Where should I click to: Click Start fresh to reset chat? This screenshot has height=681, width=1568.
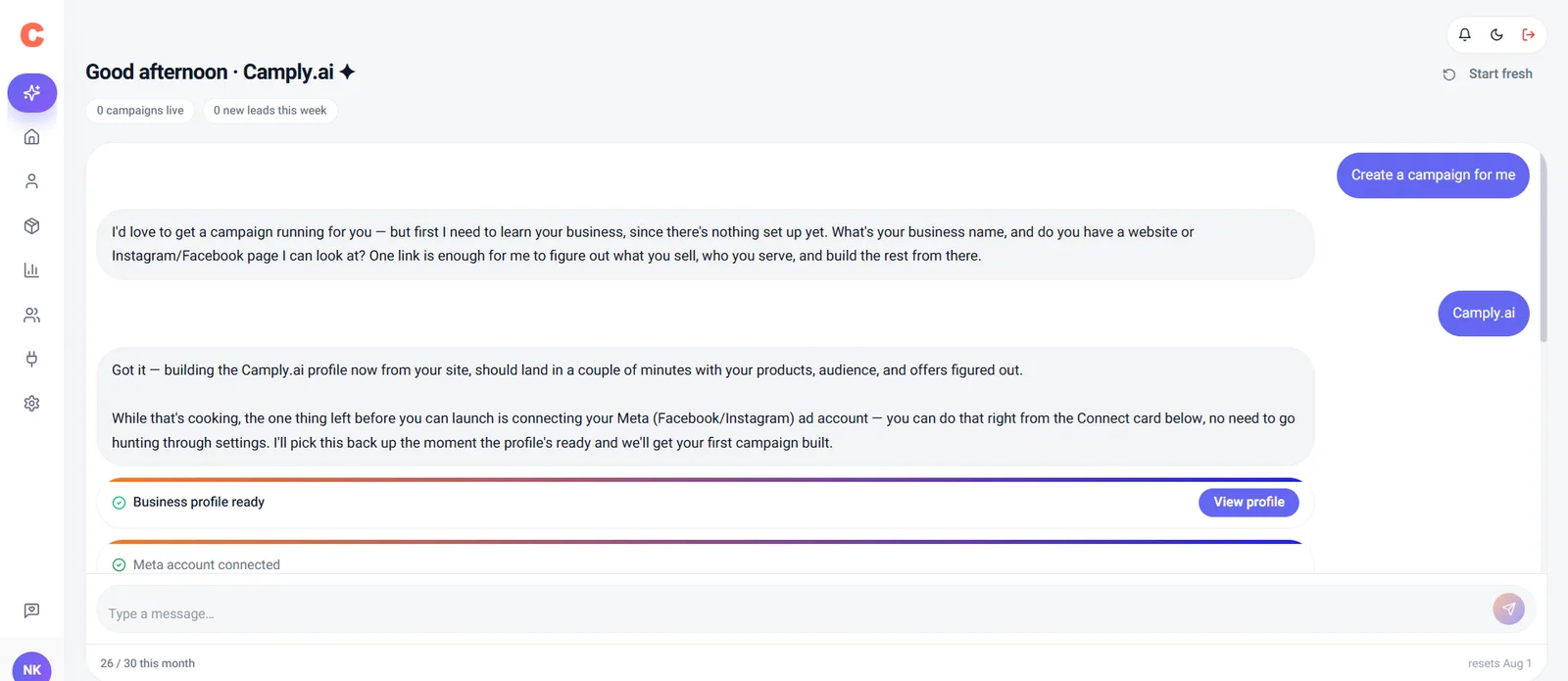coord(1488,73)
